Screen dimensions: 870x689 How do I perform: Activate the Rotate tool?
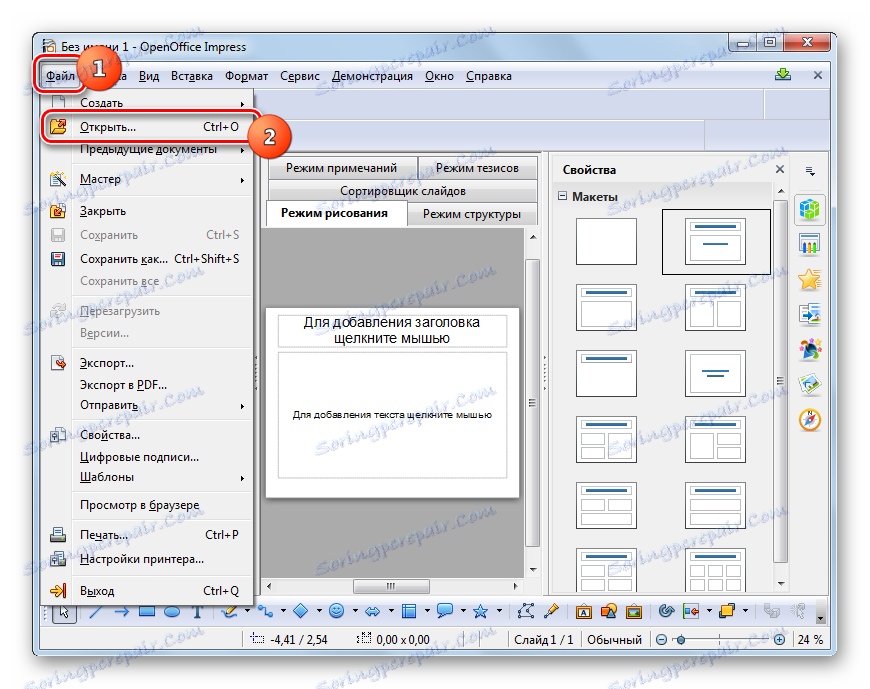(666, 611)
